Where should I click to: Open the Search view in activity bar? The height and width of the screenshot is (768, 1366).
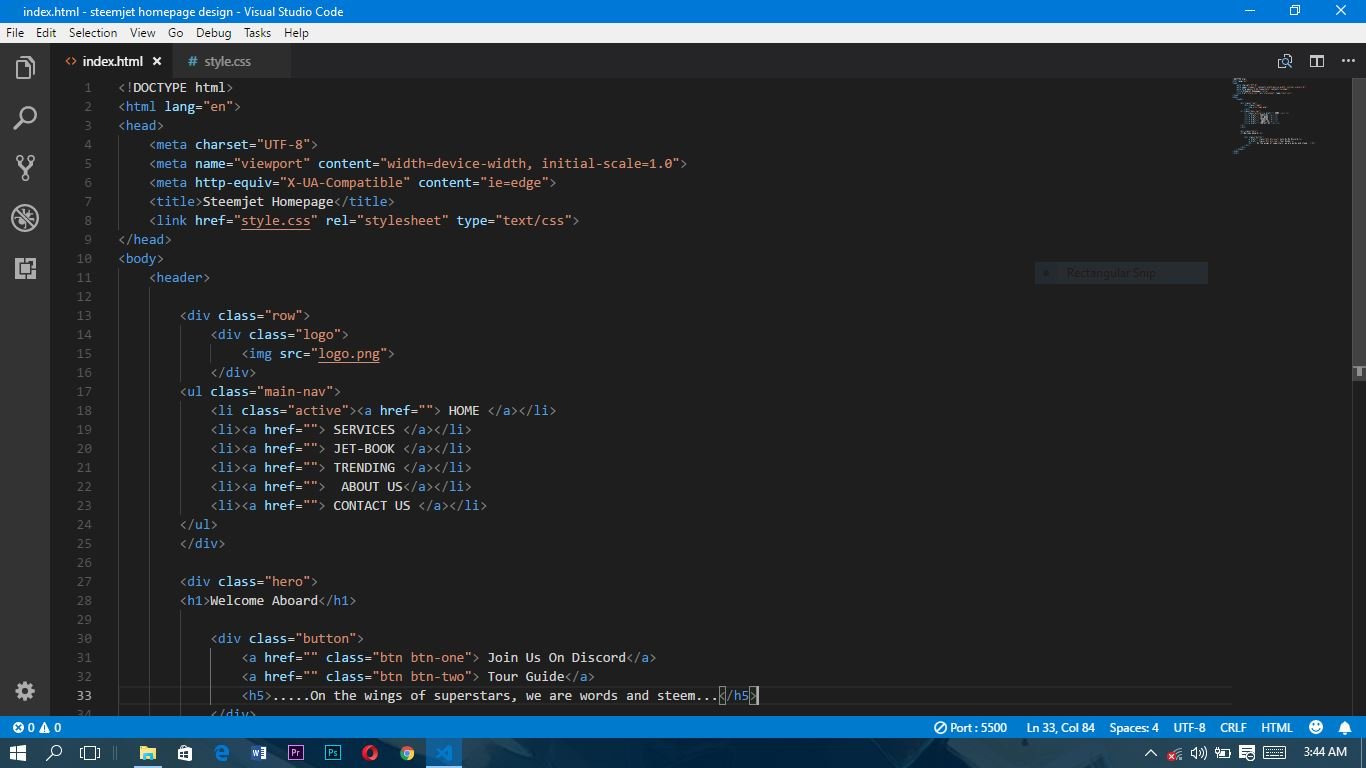[25, 118]
